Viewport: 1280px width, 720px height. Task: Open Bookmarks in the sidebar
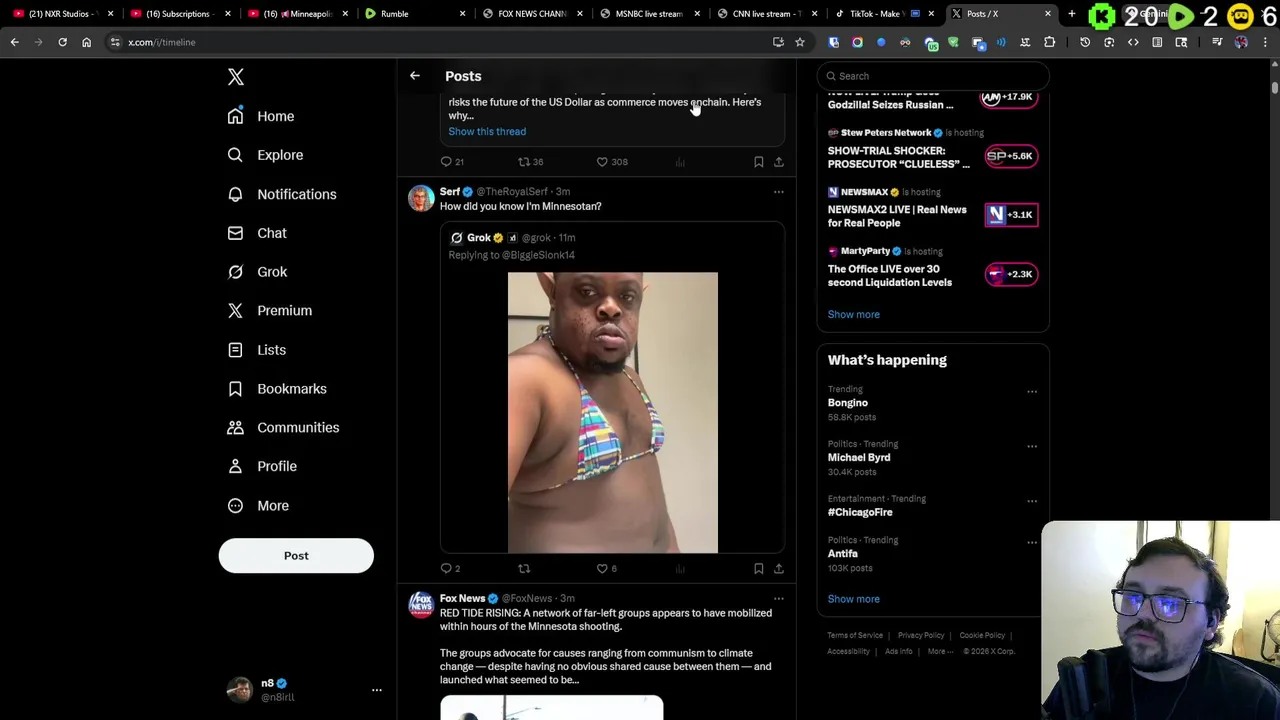[x=277, y=388]
